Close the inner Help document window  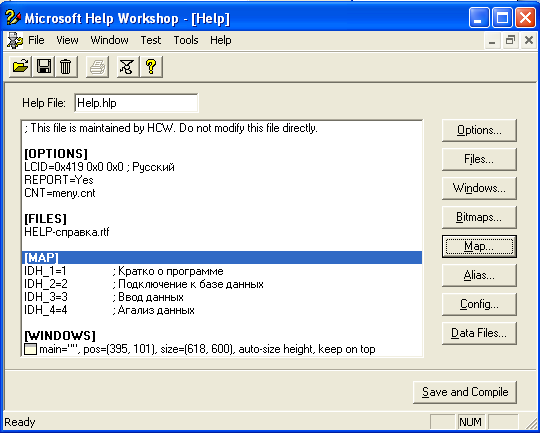[529, 41]
